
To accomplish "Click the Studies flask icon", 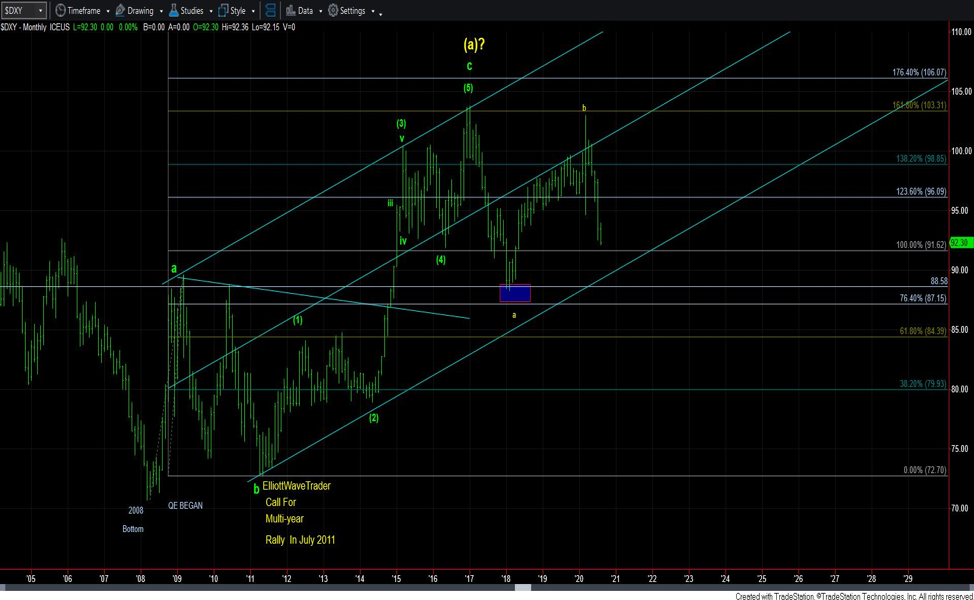I will point(173,10).
